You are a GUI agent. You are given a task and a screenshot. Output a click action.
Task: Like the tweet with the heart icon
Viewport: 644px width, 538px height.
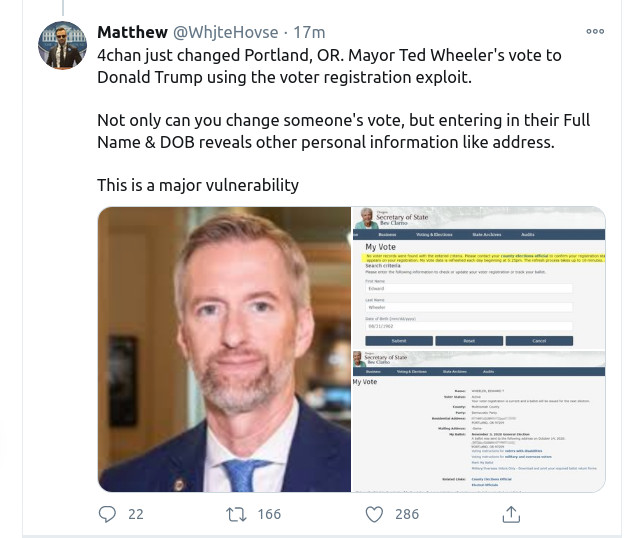(x=374, y=514)
